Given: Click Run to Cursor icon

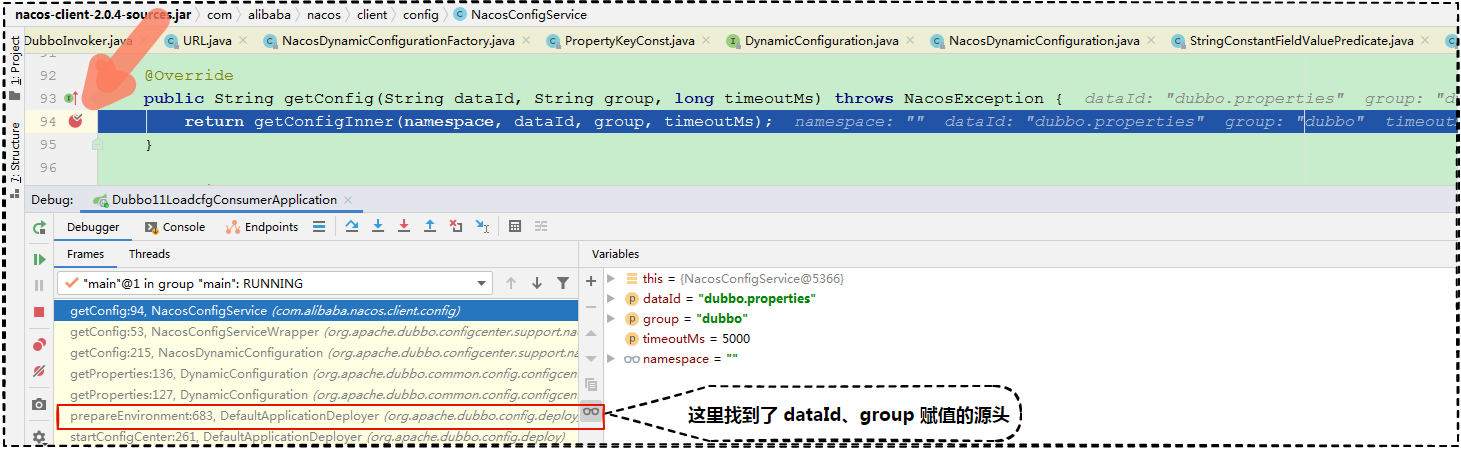Looking at the screenshot, I should coord(482,227).
